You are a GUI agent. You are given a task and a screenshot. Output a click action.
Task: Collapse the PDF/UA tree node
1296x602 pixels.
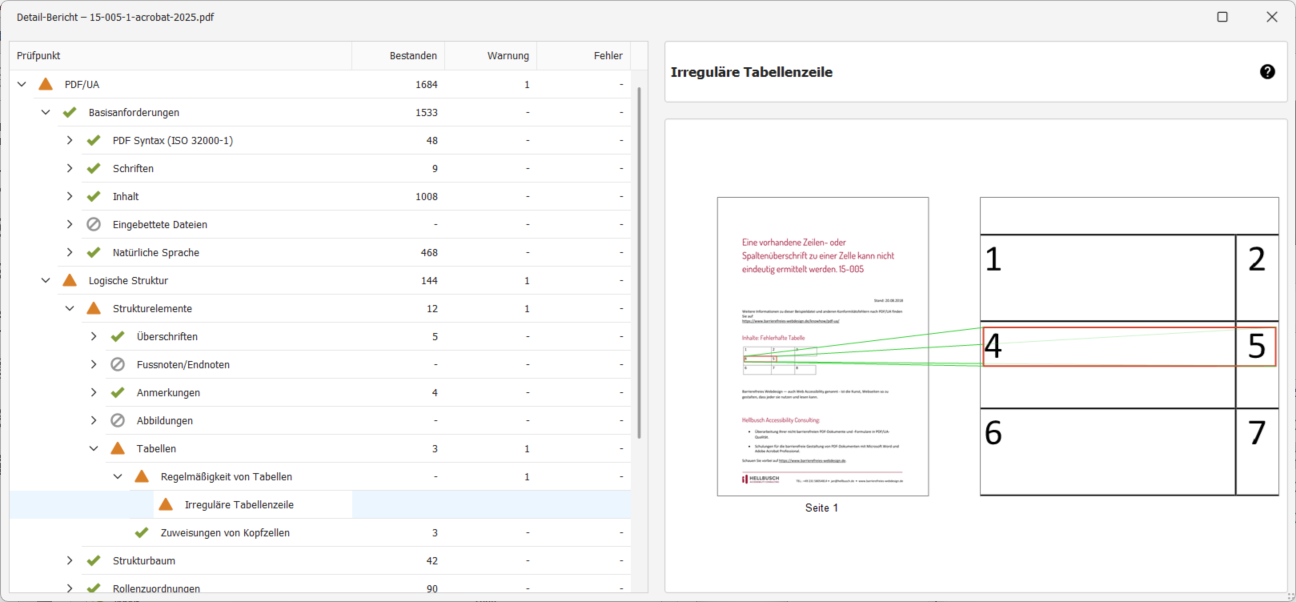pos(22,84)
